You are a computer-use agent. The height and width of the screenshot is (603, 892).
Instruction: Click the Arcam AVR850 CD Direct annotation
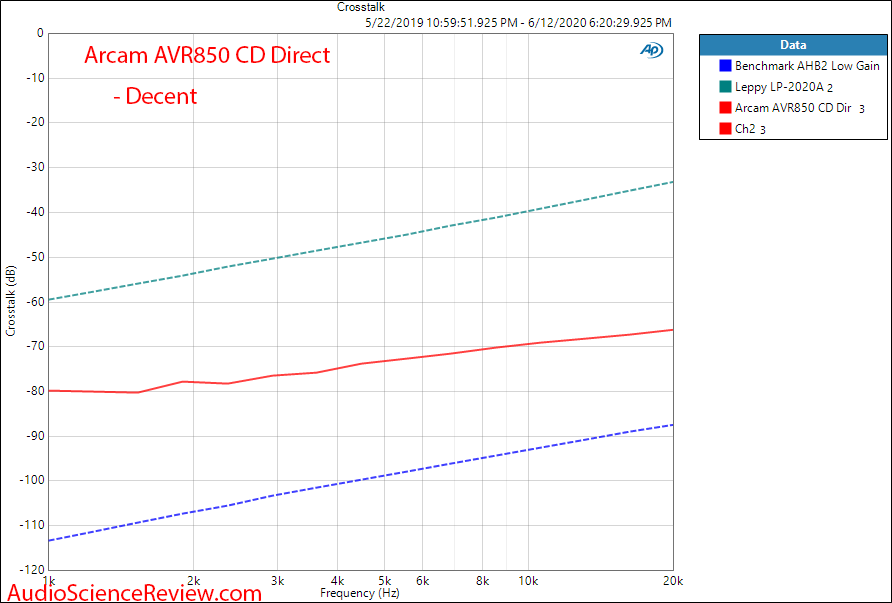(x=207, y=55)
